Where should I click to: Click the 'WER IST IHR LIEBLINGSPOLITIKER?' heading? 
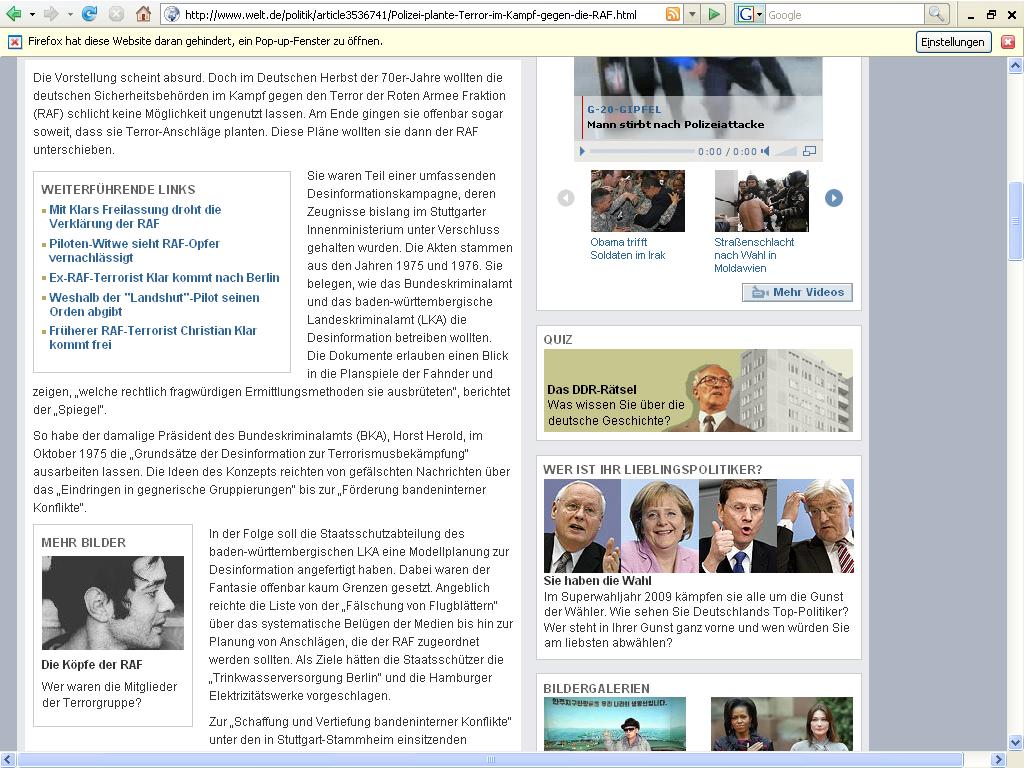point(652,470)
